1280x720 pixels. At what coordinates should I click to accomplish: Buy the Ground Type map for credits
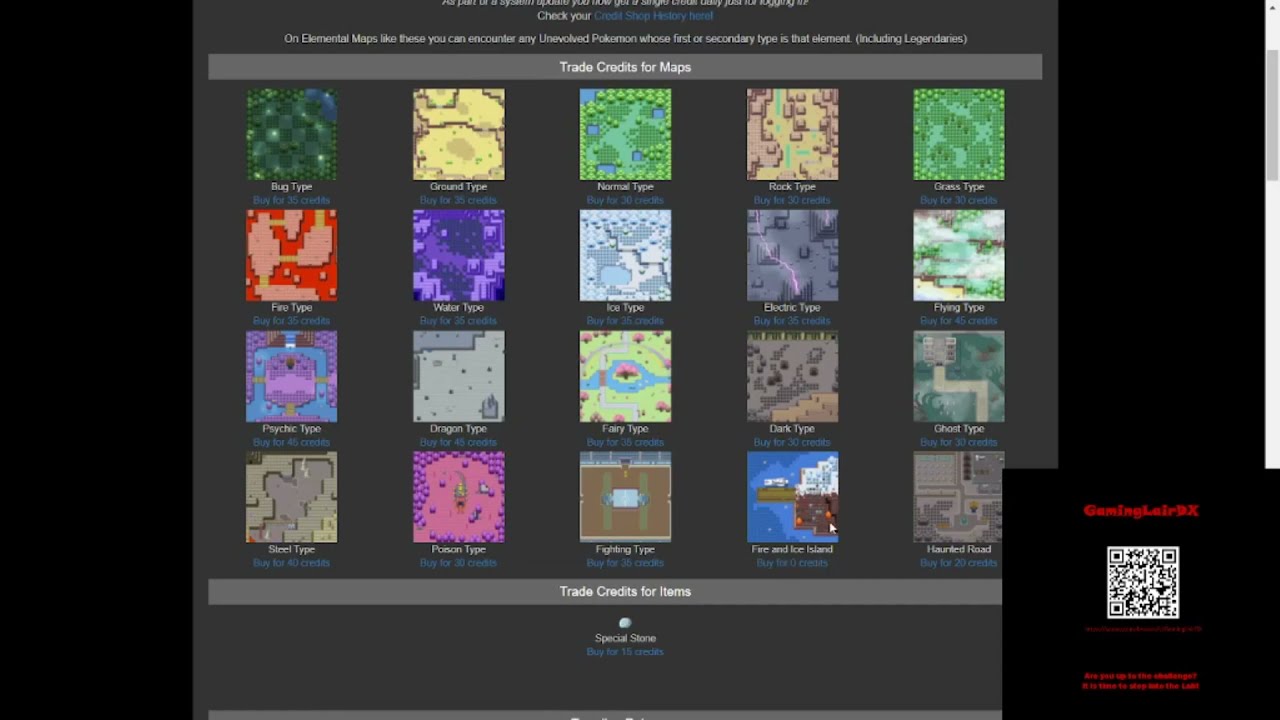coord(458,200)
